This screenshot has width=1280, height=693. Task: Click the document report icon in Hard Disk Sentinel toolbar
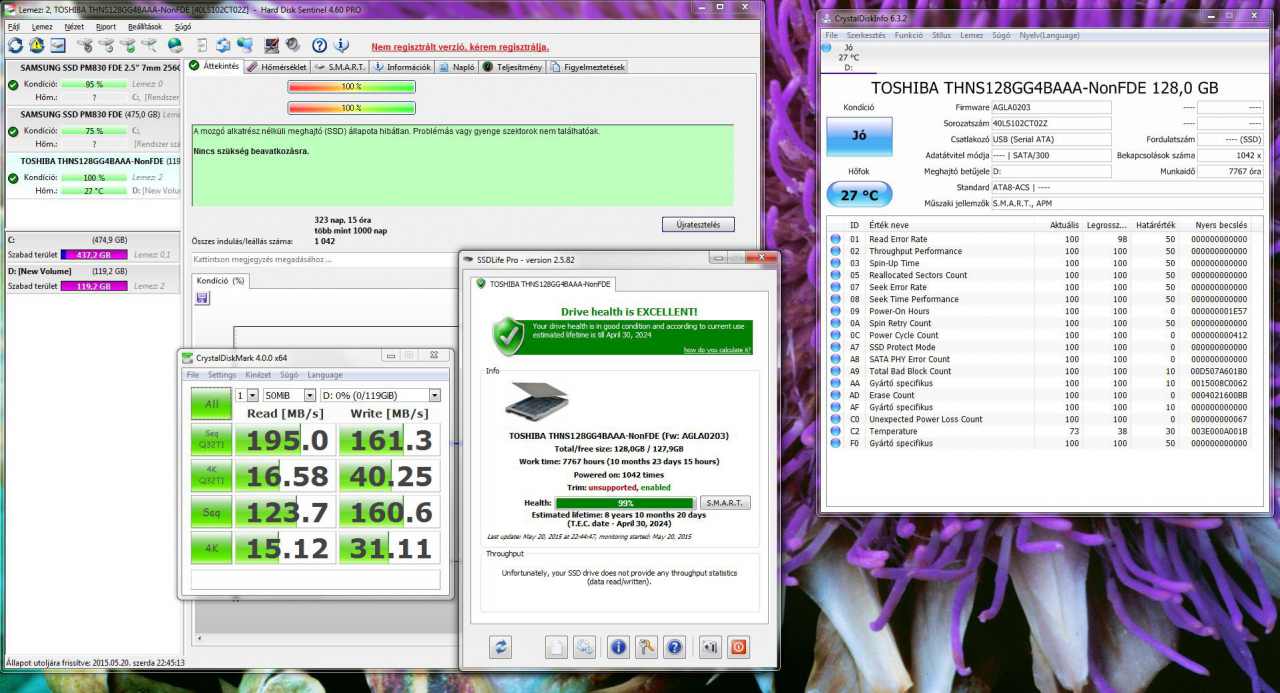[x=202, y=45]
